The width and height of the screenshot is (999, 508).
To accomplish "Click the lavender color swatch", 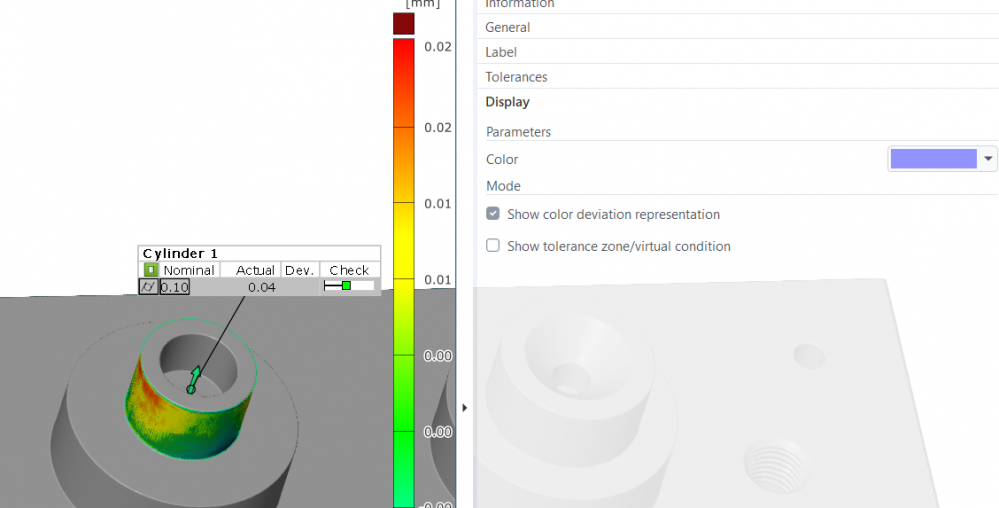I will tap(933, 159).
